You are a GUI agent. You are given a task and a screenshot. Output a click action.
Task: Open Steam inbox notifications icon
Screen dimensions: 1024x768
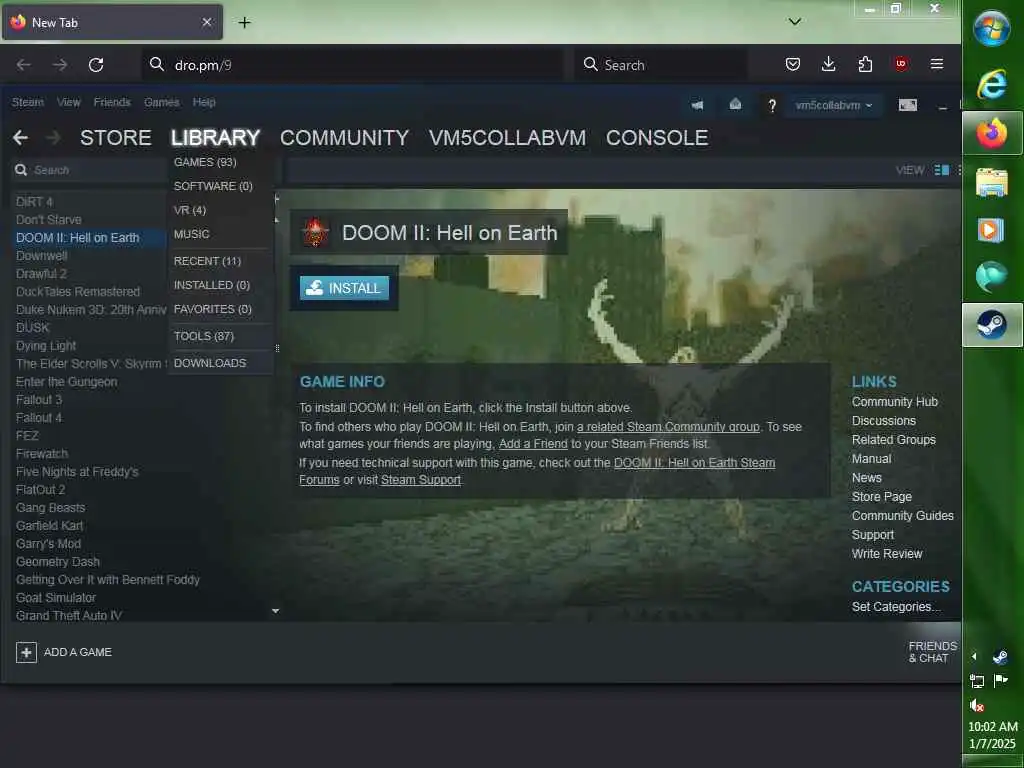[735, 104]
